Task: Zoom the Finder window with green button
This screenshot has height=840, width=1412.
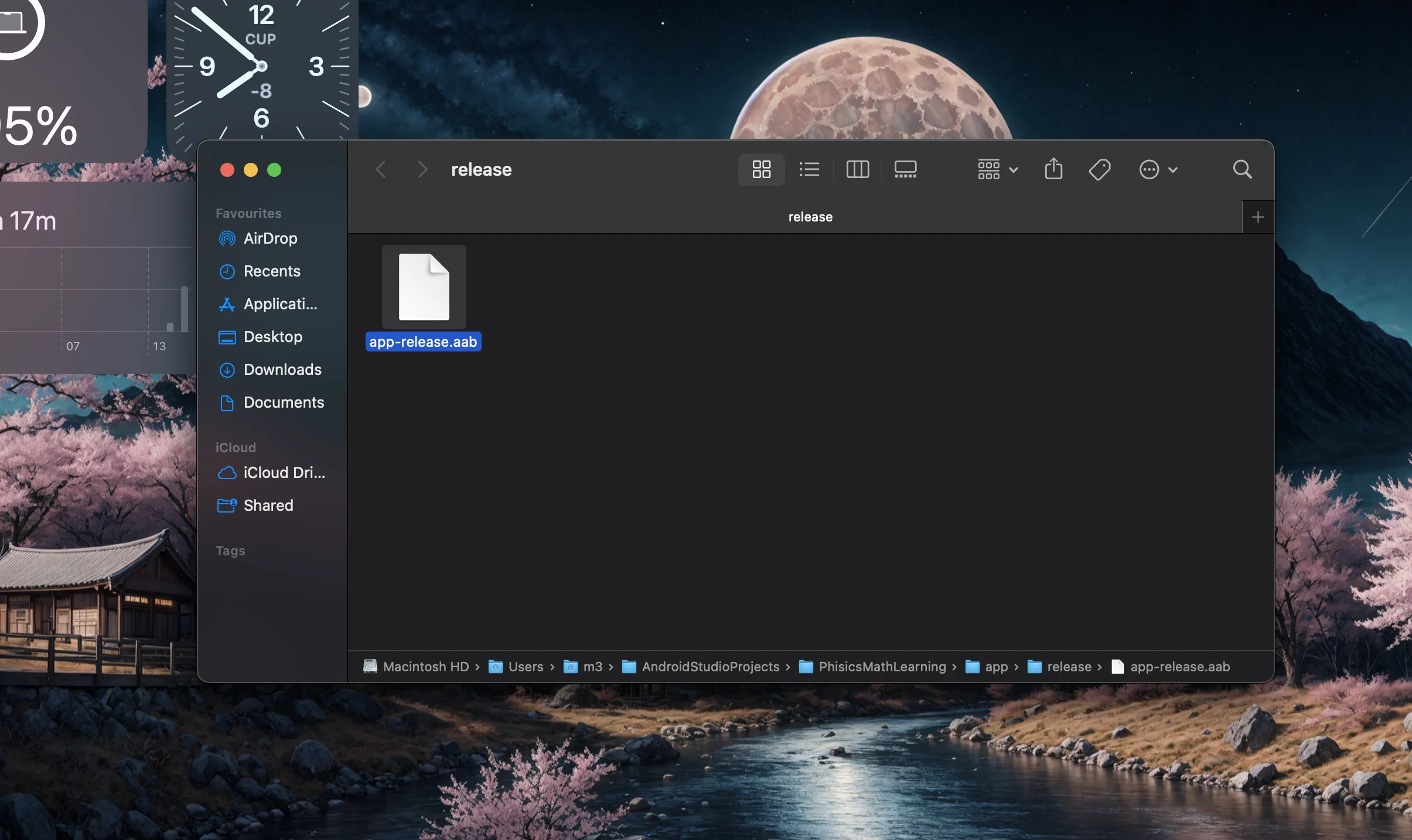Action: 274,170
